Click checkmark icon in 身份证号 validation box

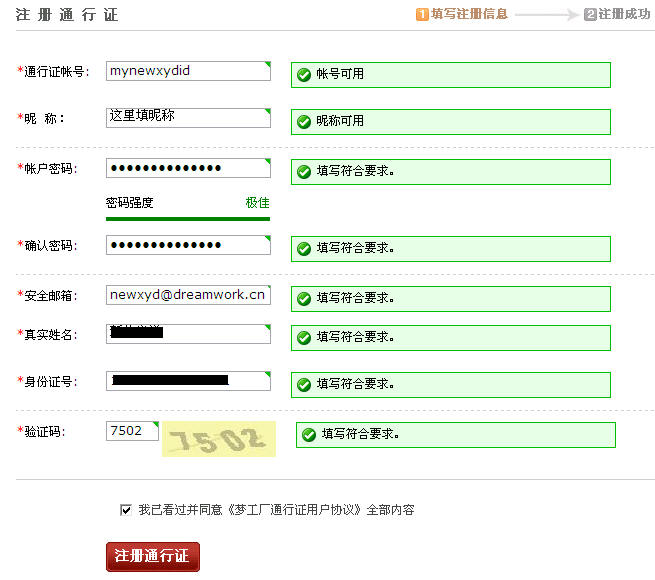(x=304, y=385)
